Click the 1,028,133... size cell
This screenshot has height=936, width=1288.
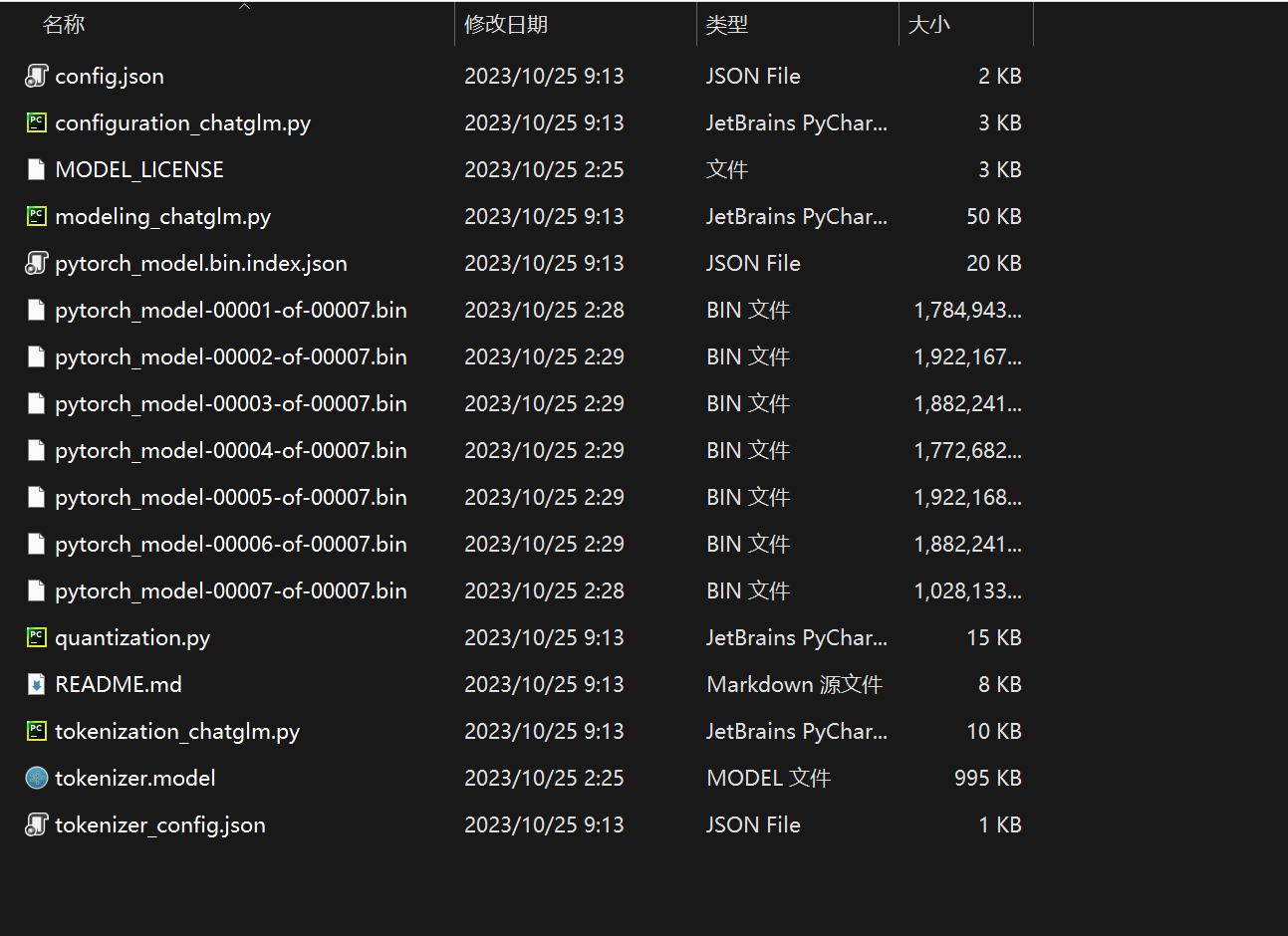(x=967, y=590)
